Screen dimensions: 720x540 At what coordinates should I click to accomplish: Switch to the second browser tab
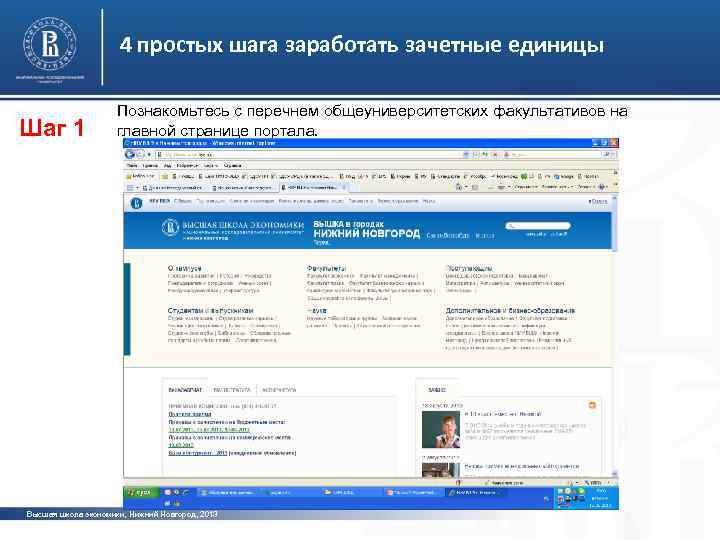tap(242, 187)
